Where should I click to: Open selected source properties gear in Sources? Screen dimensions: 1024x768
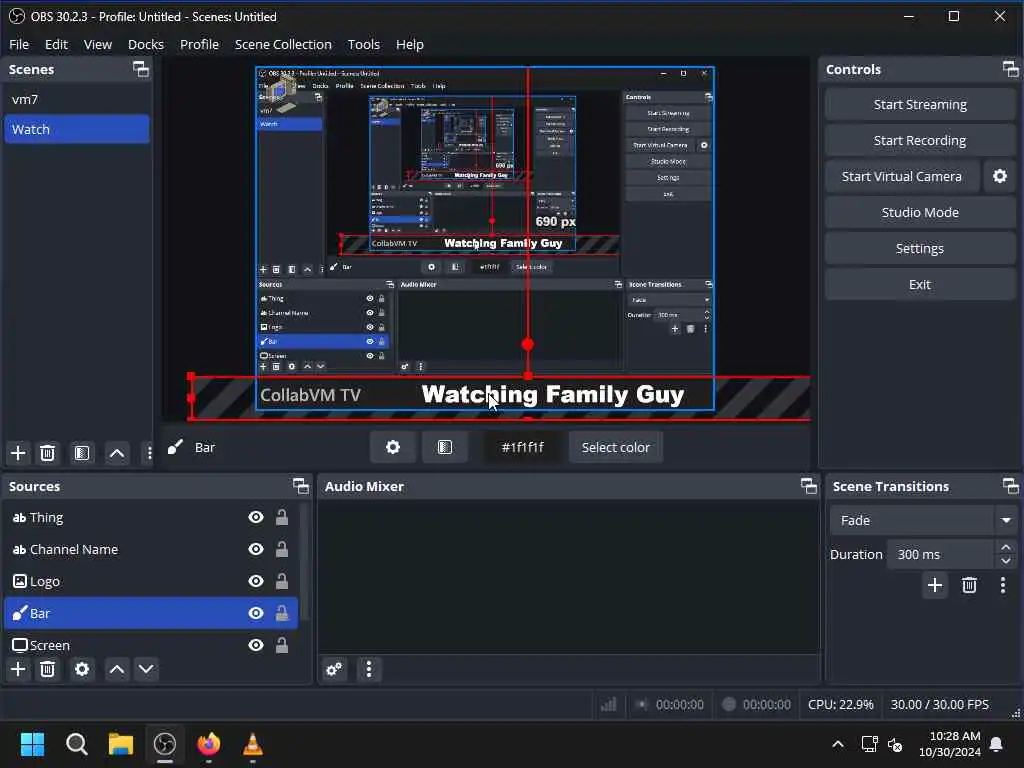tap(82, 669)
